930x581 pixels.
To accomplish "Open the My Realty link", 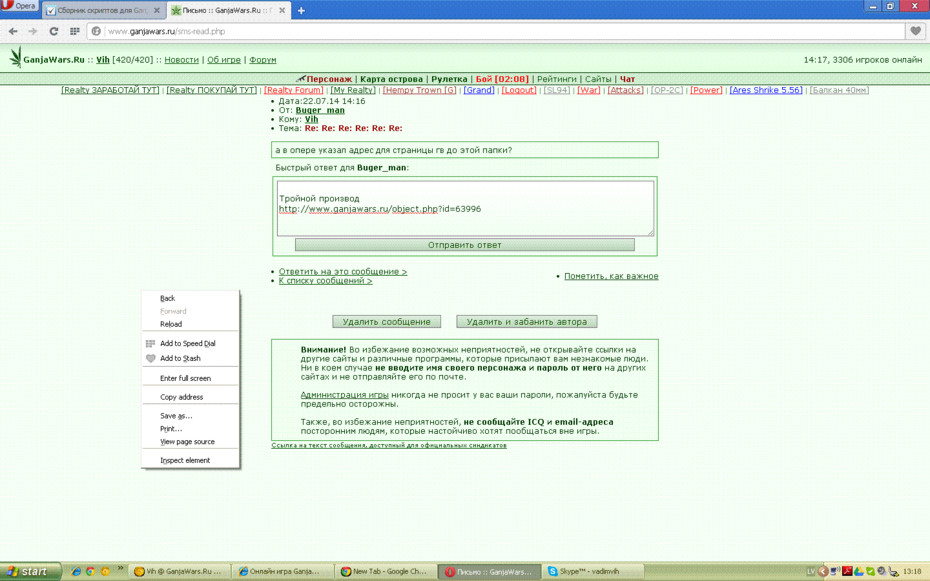I will pos(353,90).
